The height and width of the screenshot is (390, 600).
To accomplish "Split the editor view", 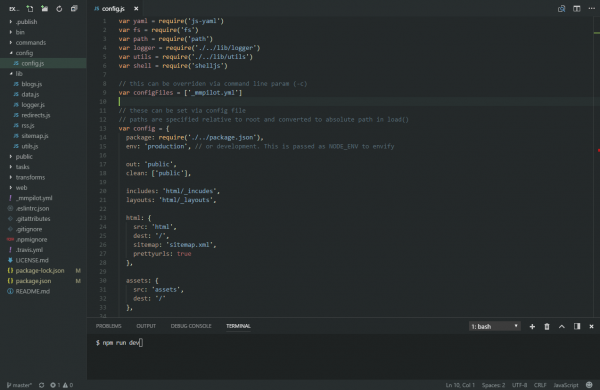I will click(576, 8).
